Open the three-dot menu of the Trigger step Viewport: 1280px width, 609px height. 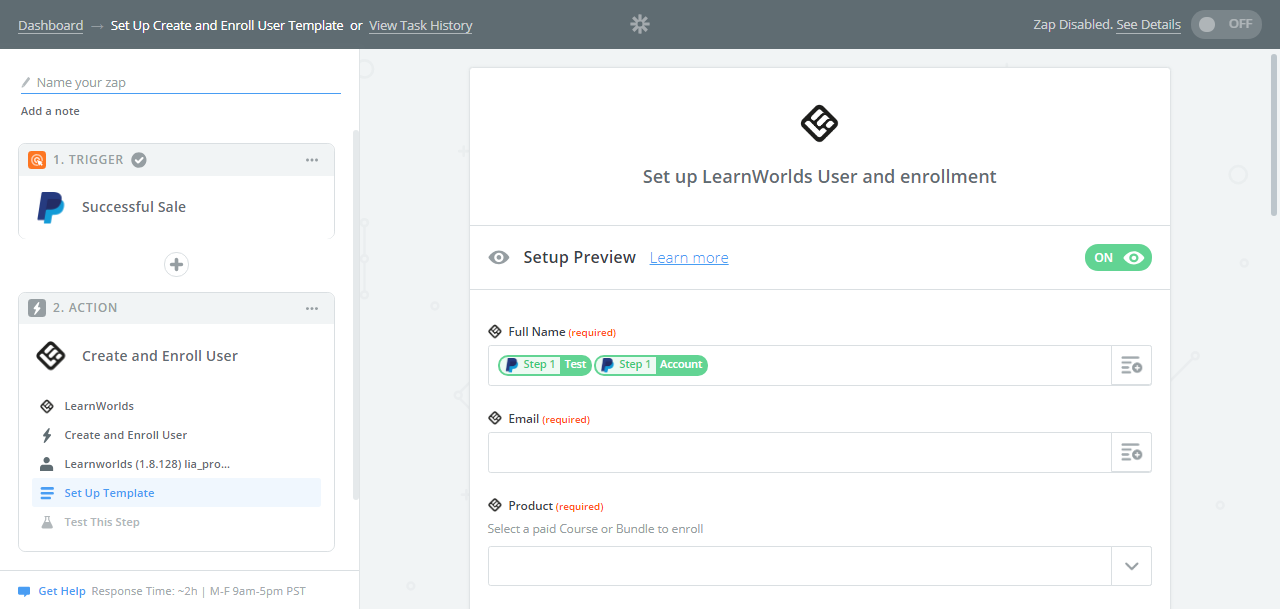pyautogui.click(x=312, y=160)
